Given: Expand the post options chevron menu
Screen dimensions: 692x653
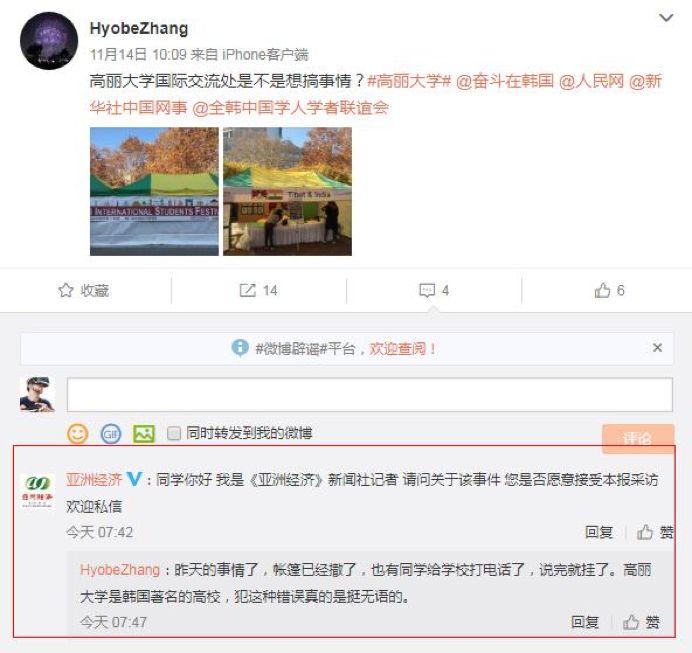Looking at the screenshot, I should coord(666,18).
